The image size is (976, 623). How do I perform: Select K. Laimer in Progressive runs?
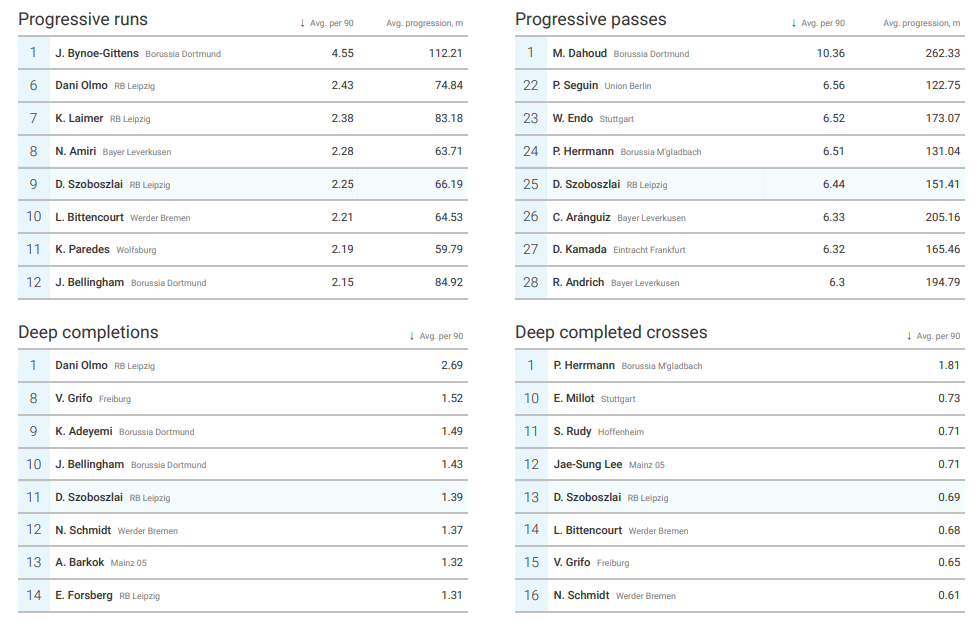79,118
